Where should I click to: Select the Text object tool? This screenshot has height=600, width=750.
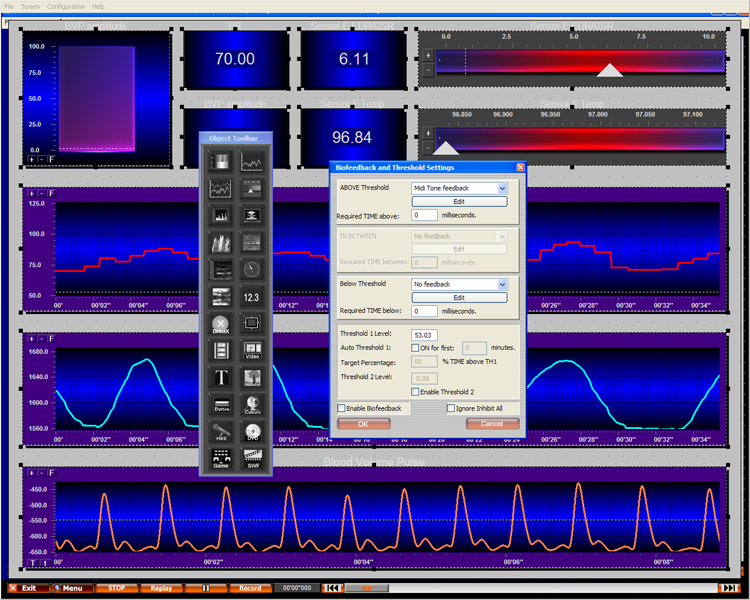[220, 378]
